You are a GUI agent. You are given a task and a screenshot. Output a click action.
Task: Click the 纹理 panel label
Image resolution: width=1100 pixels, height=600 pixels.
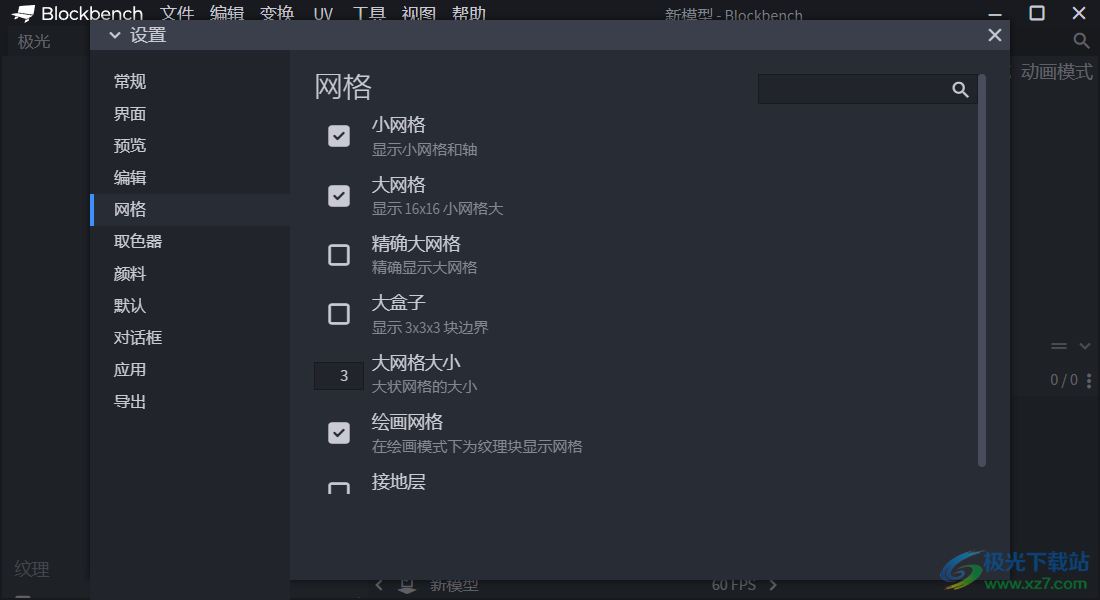[32, 569]
